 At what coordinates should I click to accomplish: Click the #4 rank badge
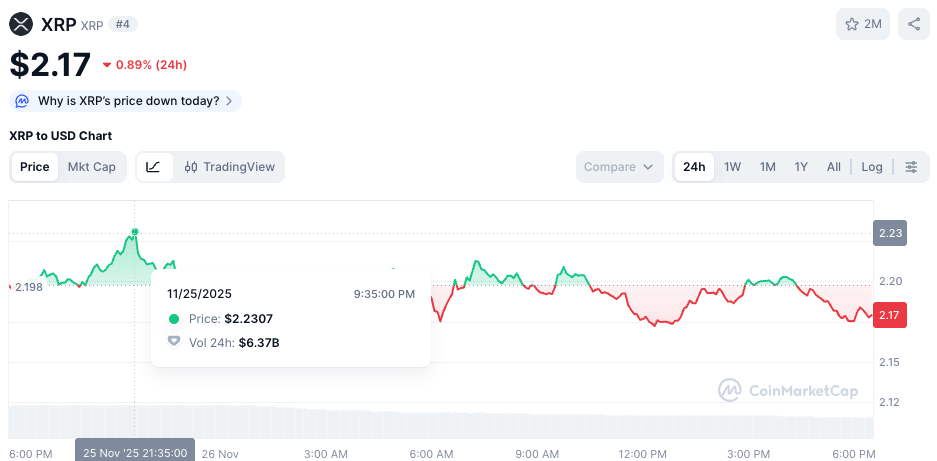(123, 25)
